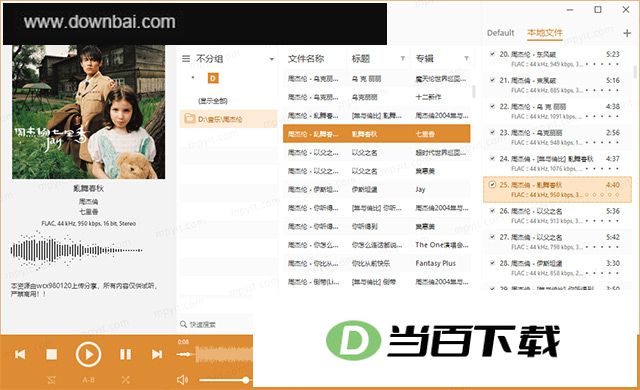Viewport: 640px width, 390px height.
Task: Select playlist track 26 lasting 5:36
Action: (557, 215)
